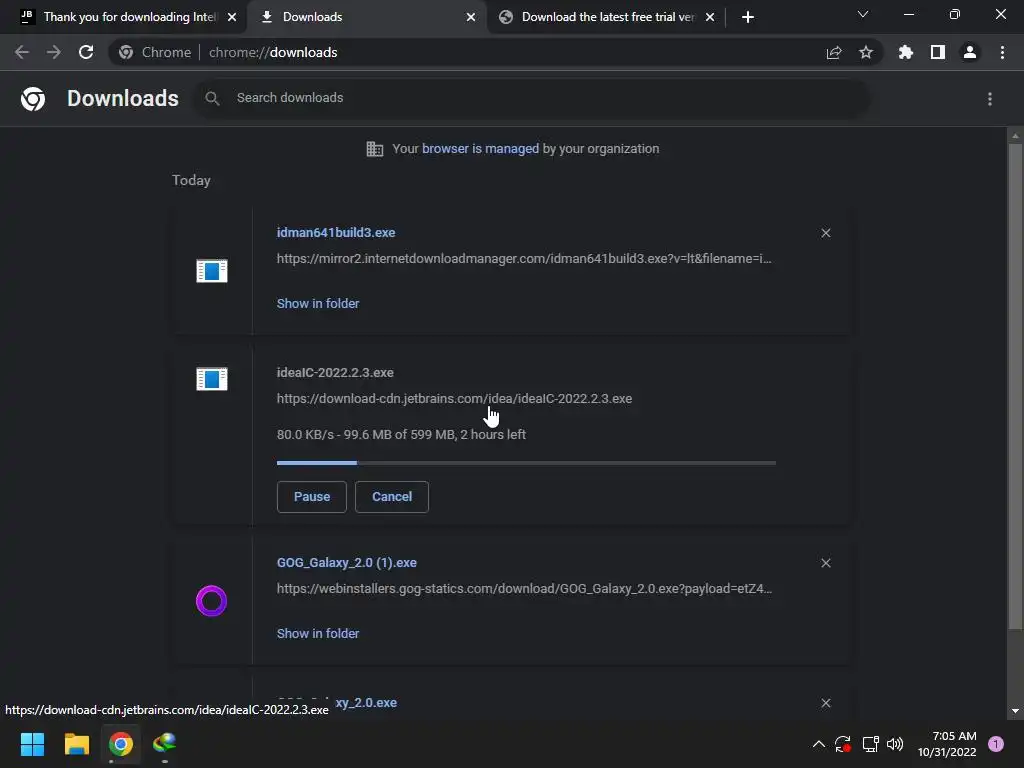Click the page vertical scrollbar thumb

click(1015, 387)
